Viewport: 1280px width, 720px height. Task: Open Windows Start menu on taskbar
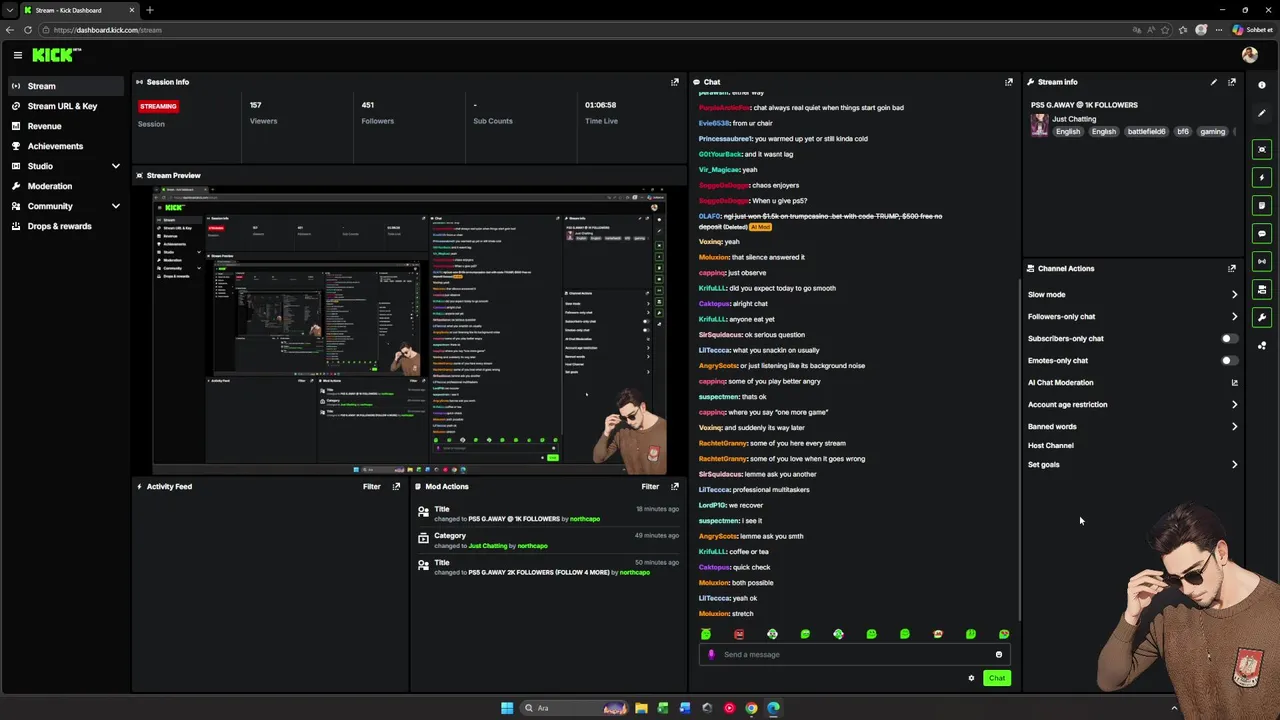(x=507, y=708)
